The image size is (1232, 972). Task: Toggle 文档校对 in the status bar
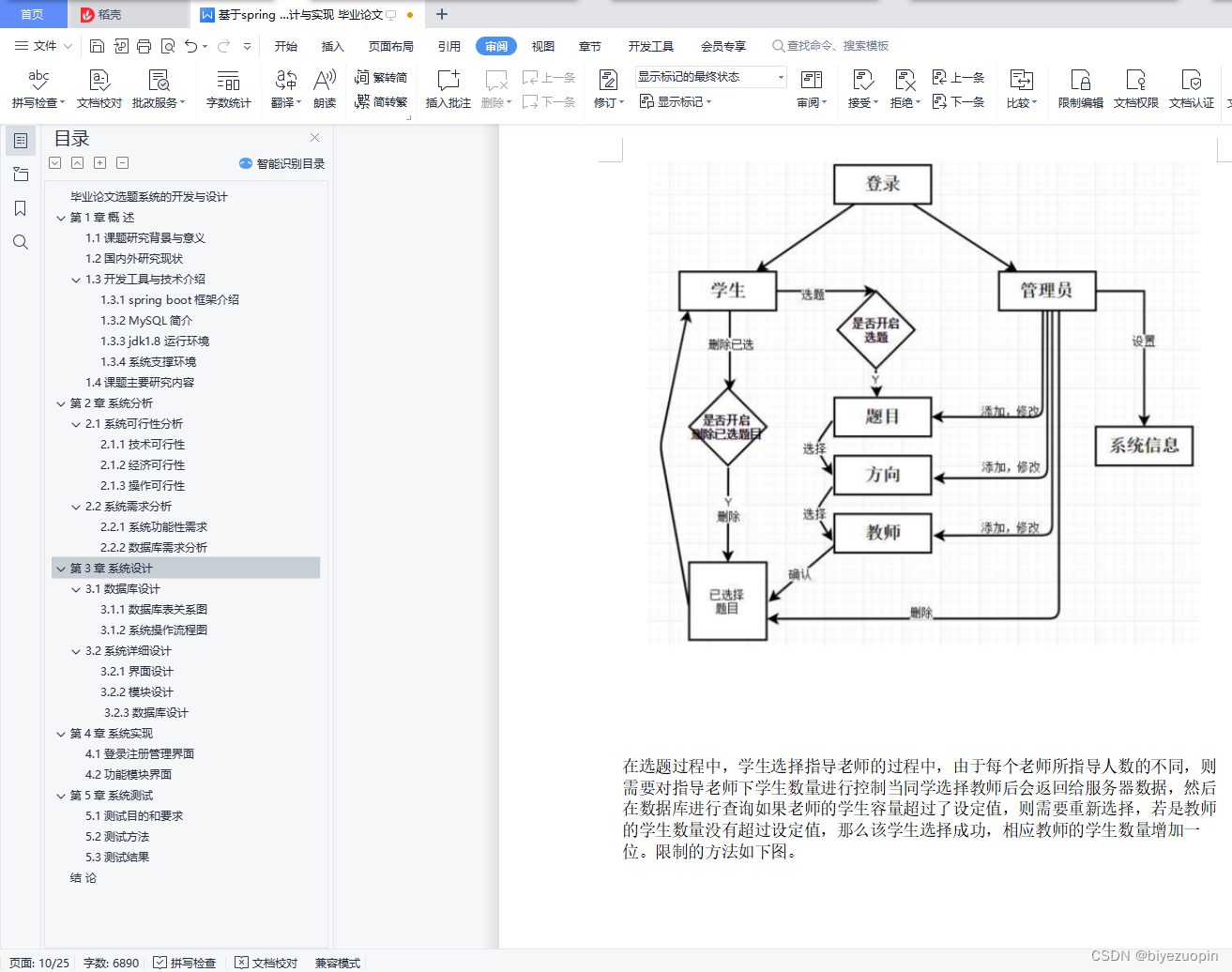(x=266, y=963)
